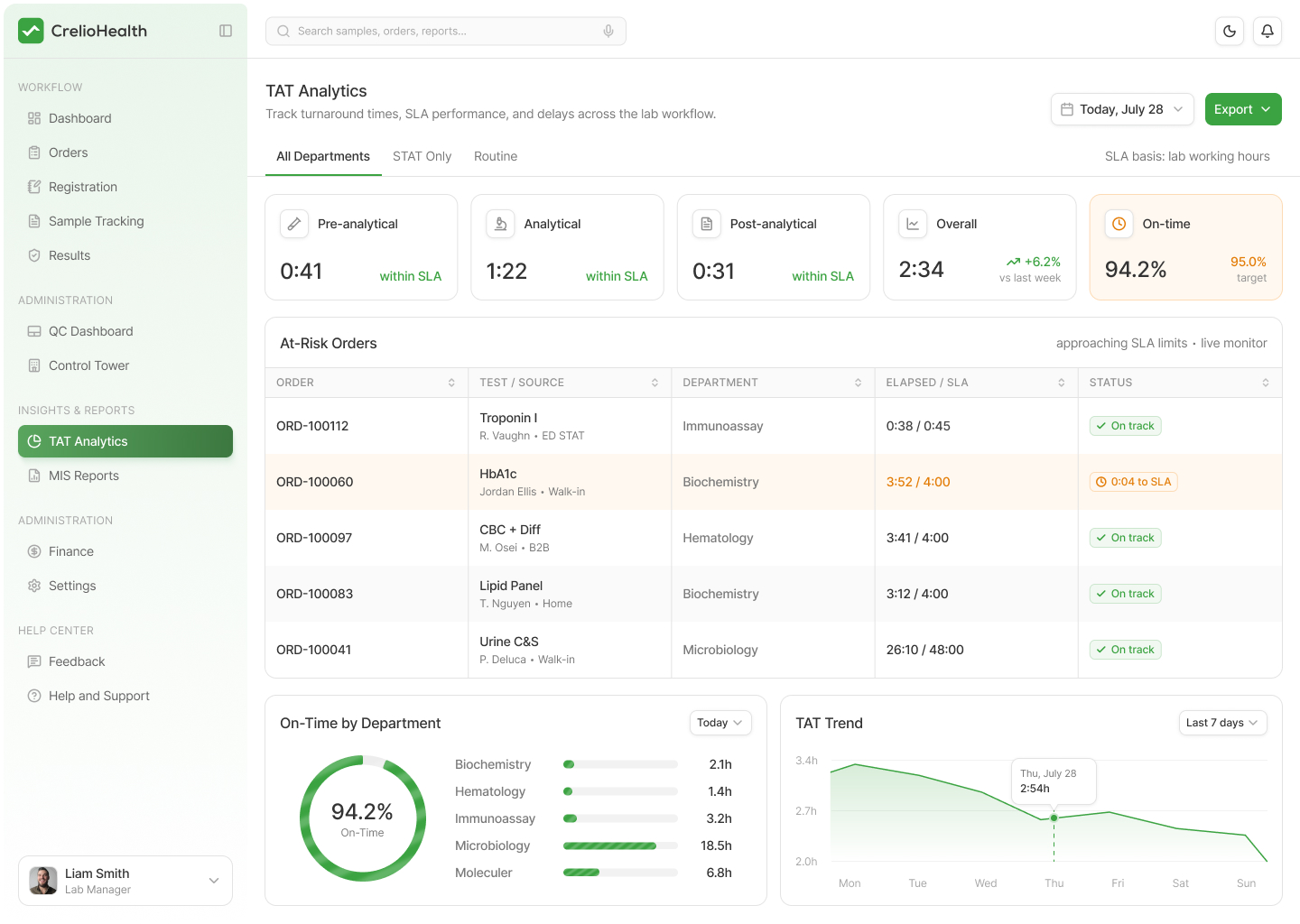The width and height of the screenshot is (1300, 924).
Task: Click the Export button
Action: tap(1243, 109)
